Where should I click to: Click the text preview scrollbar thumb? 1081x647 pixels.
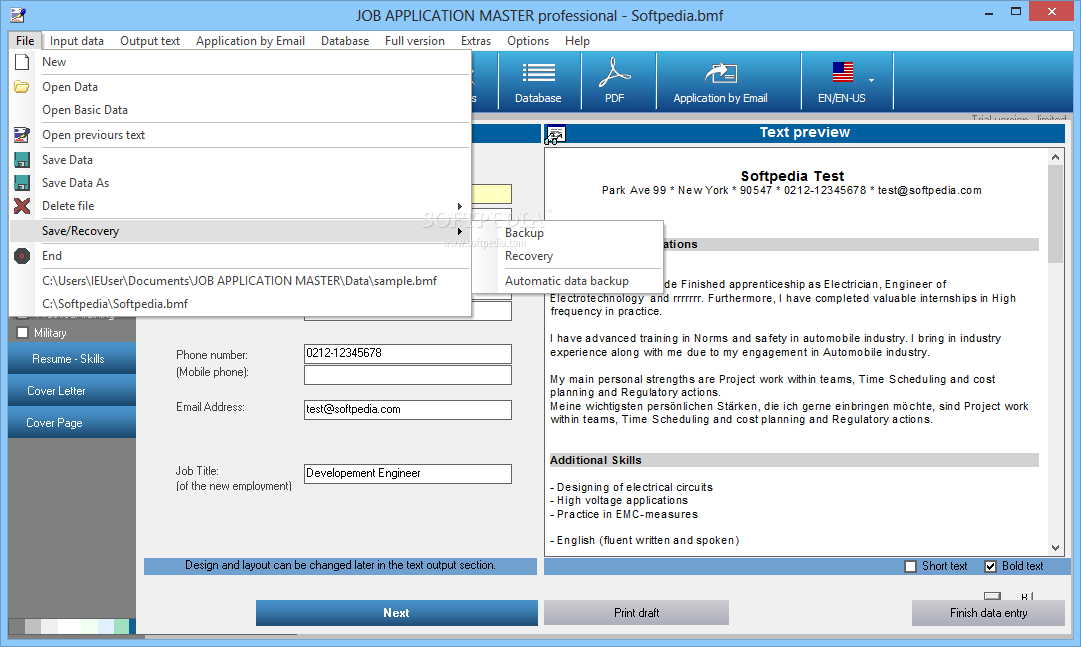point(1055,215)
